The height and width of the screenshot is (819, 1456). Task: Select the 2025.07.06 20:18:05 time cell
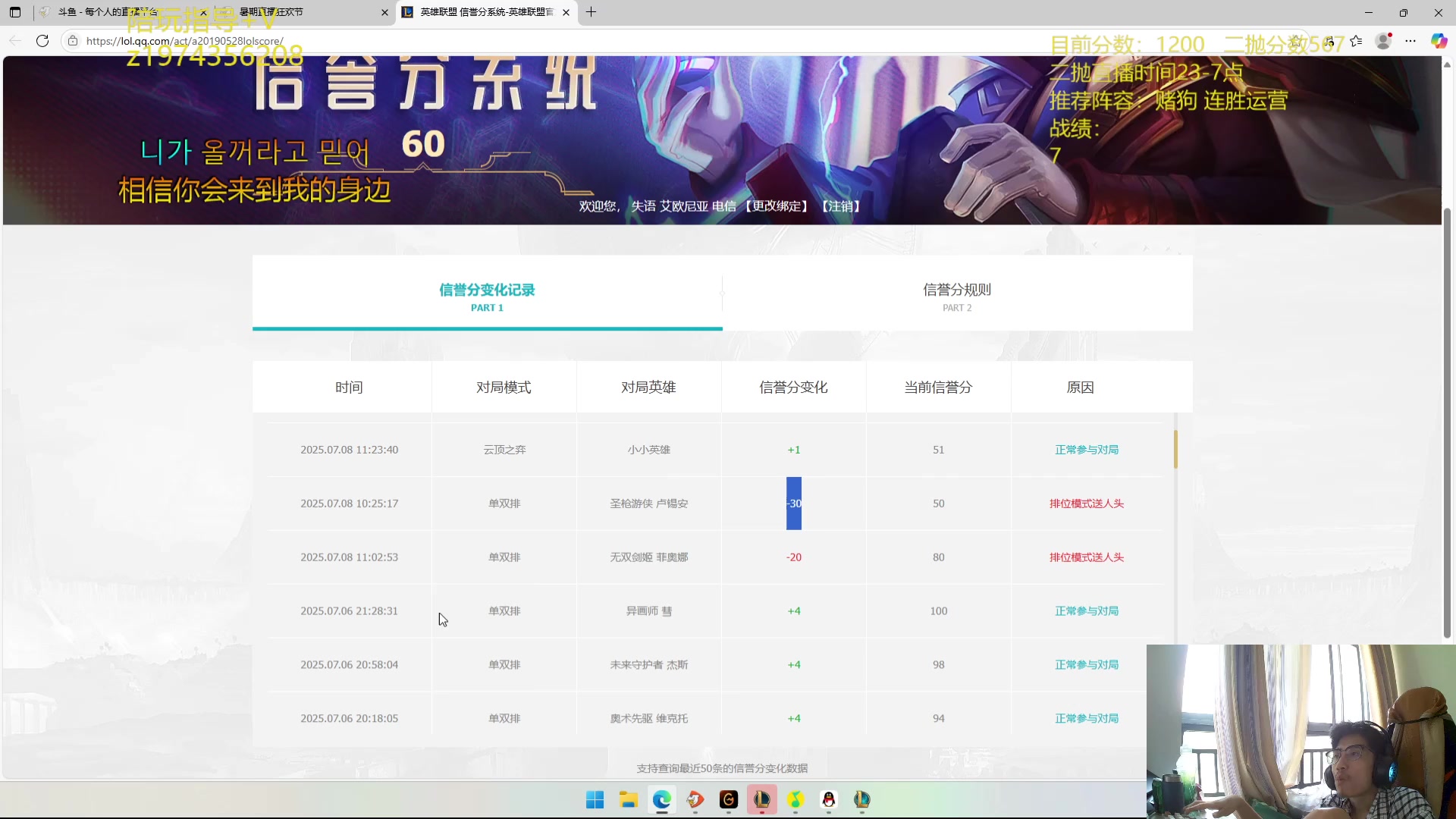click(349, 719)
